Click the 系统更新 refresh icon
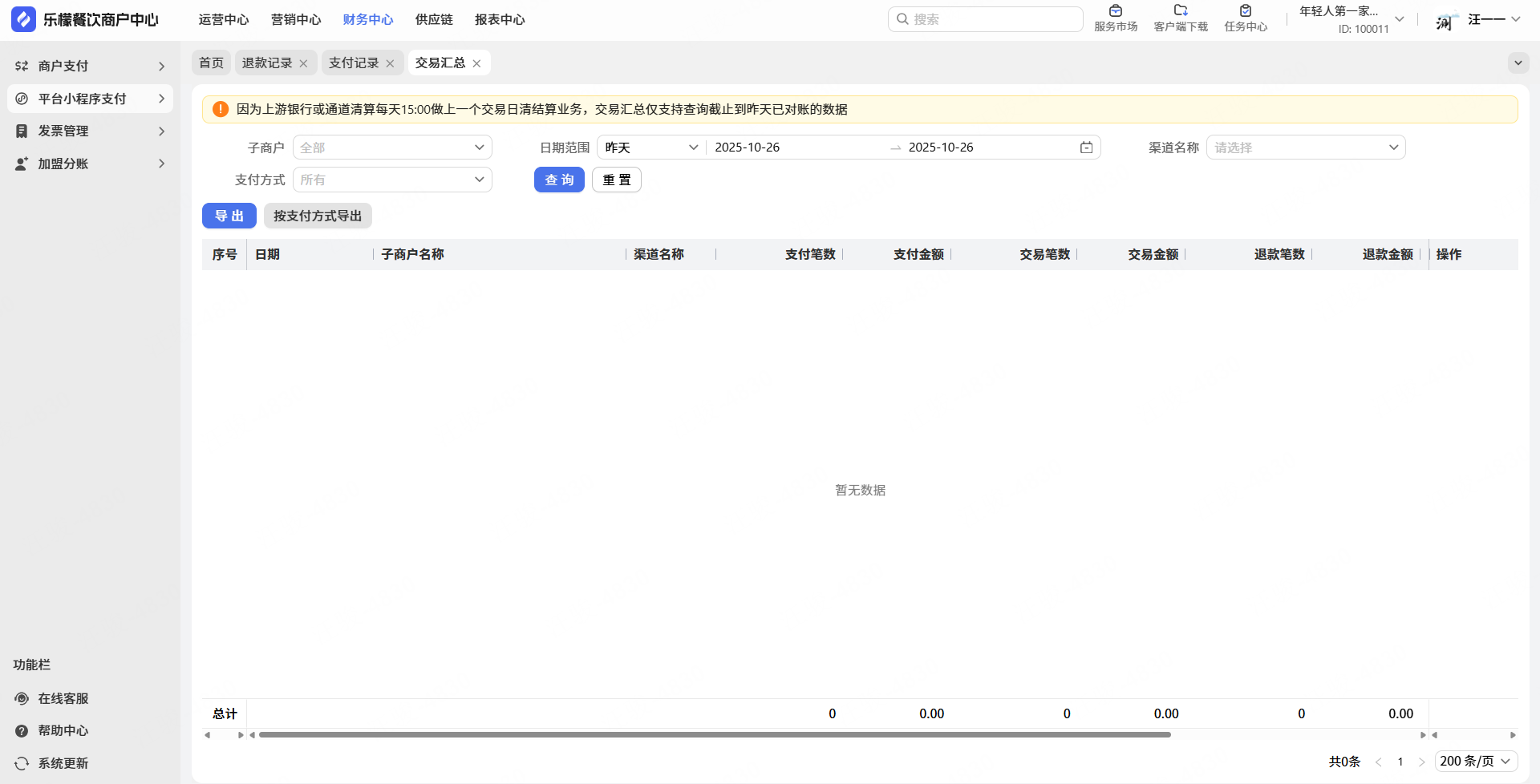1540x784 pixels. coord(22,763)
